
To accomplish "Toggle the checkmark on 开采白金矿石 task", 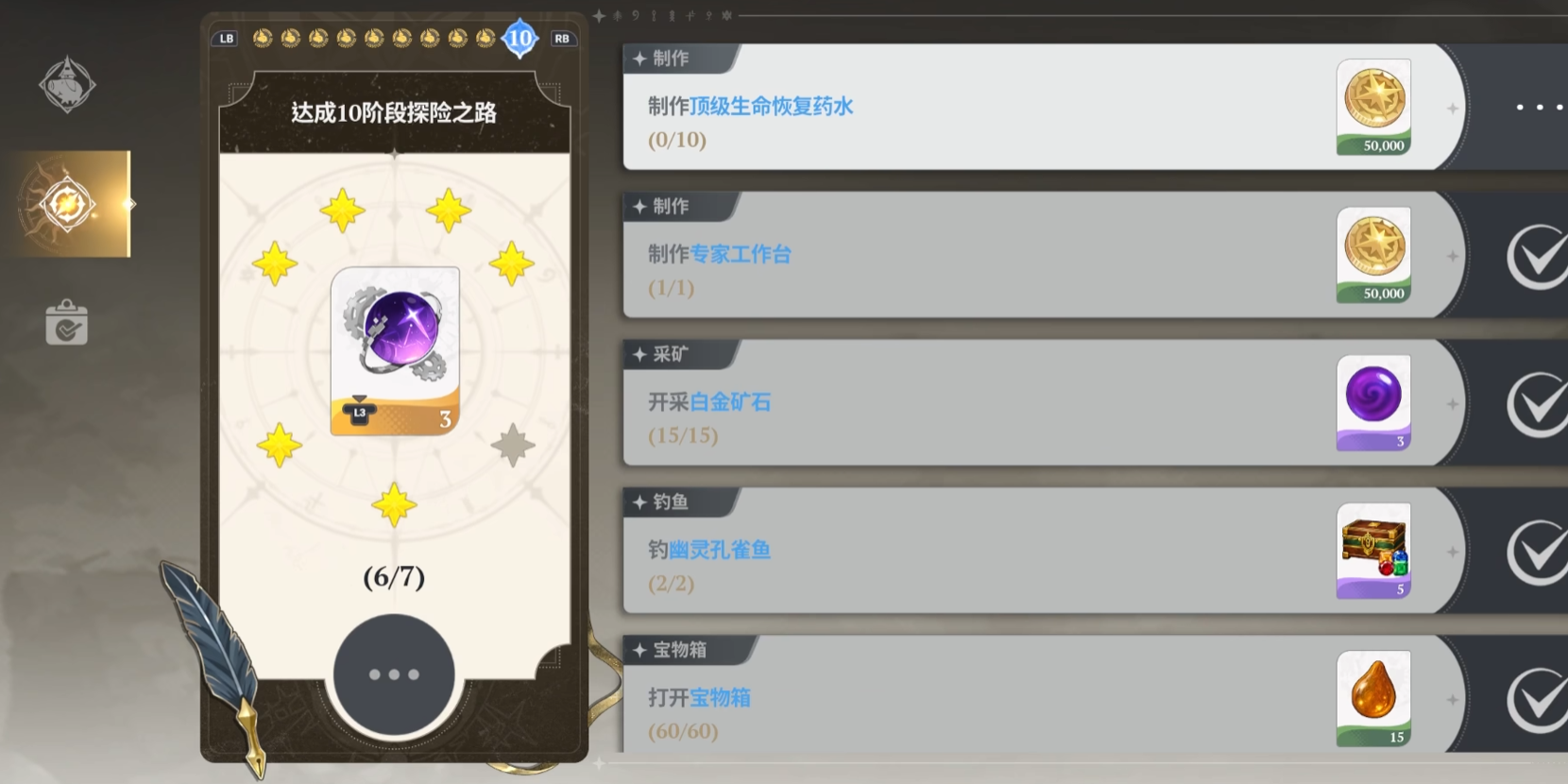I will click(x=1537, y=404).
